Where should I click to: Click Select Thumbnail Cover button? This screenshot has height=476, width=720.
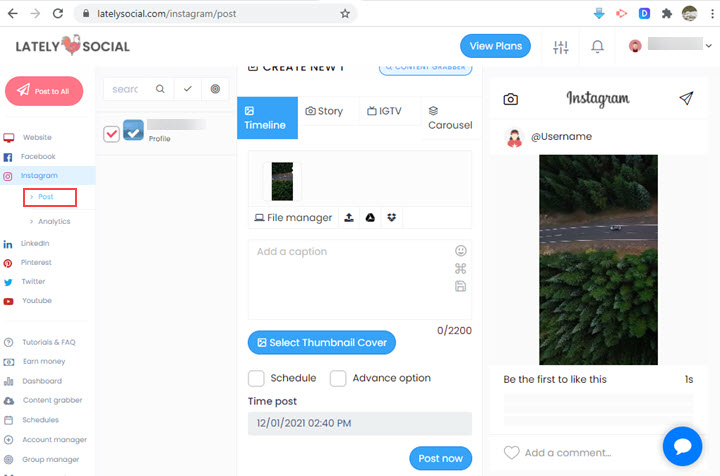pos(321,342)
